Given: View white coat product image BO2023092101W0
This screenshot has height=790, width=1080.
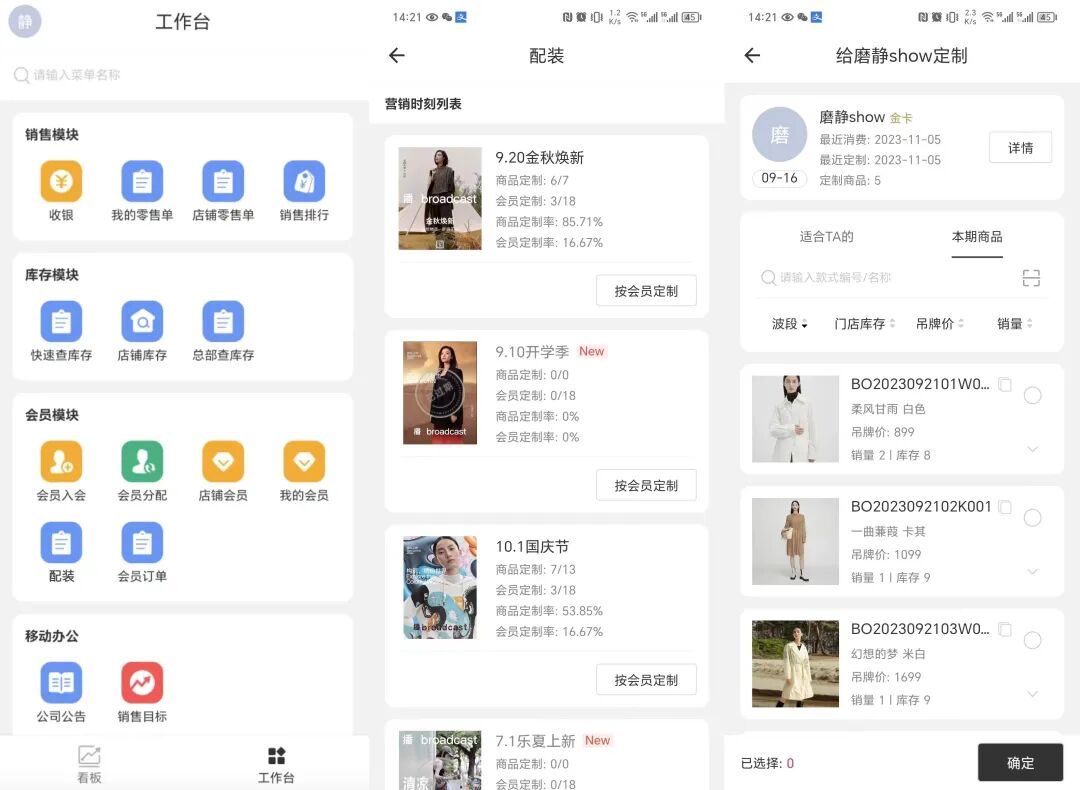Looking at the screenshot, I should coord(795,419).
